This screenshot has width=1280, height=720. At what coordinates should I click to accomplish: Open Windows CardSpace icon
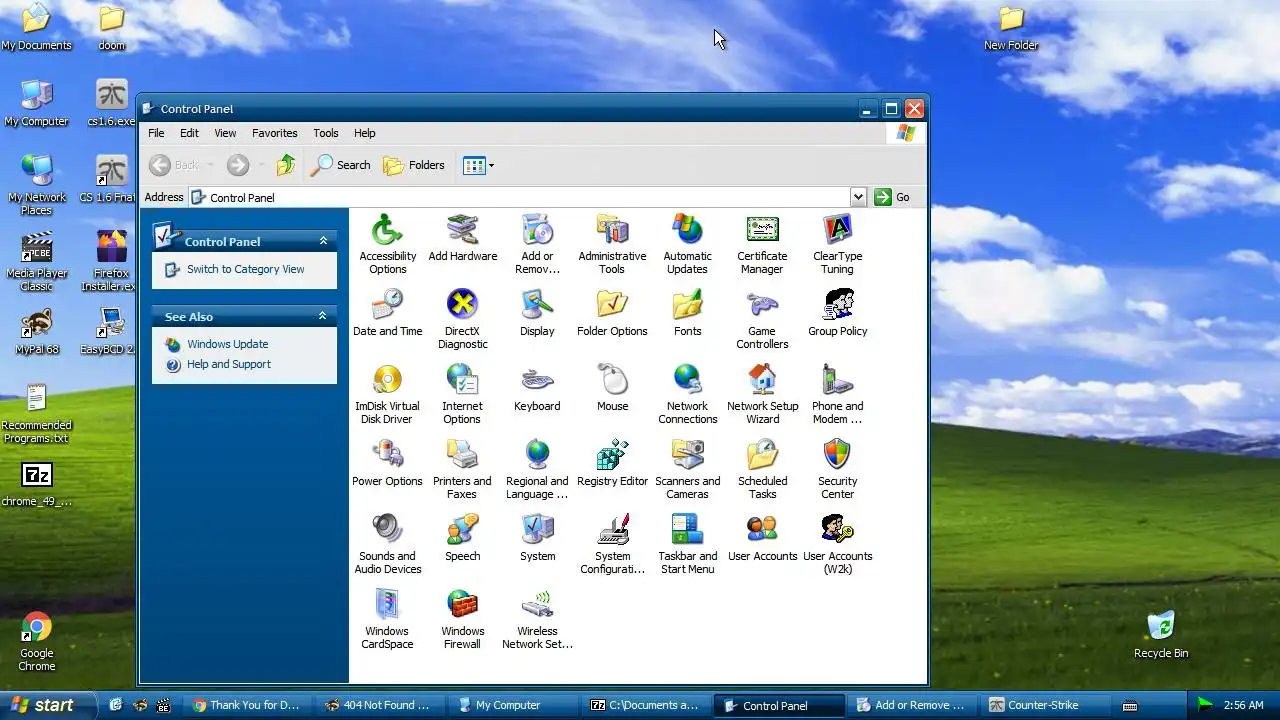click(387, 619)
